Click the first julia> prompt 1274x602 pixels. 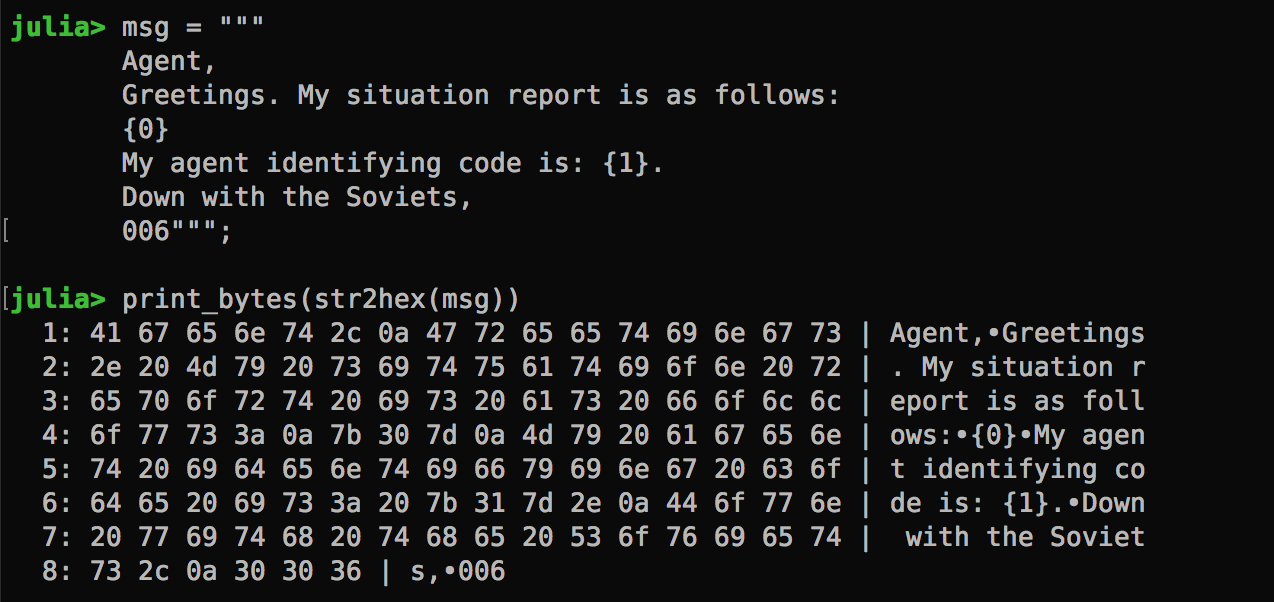[57, 28]
